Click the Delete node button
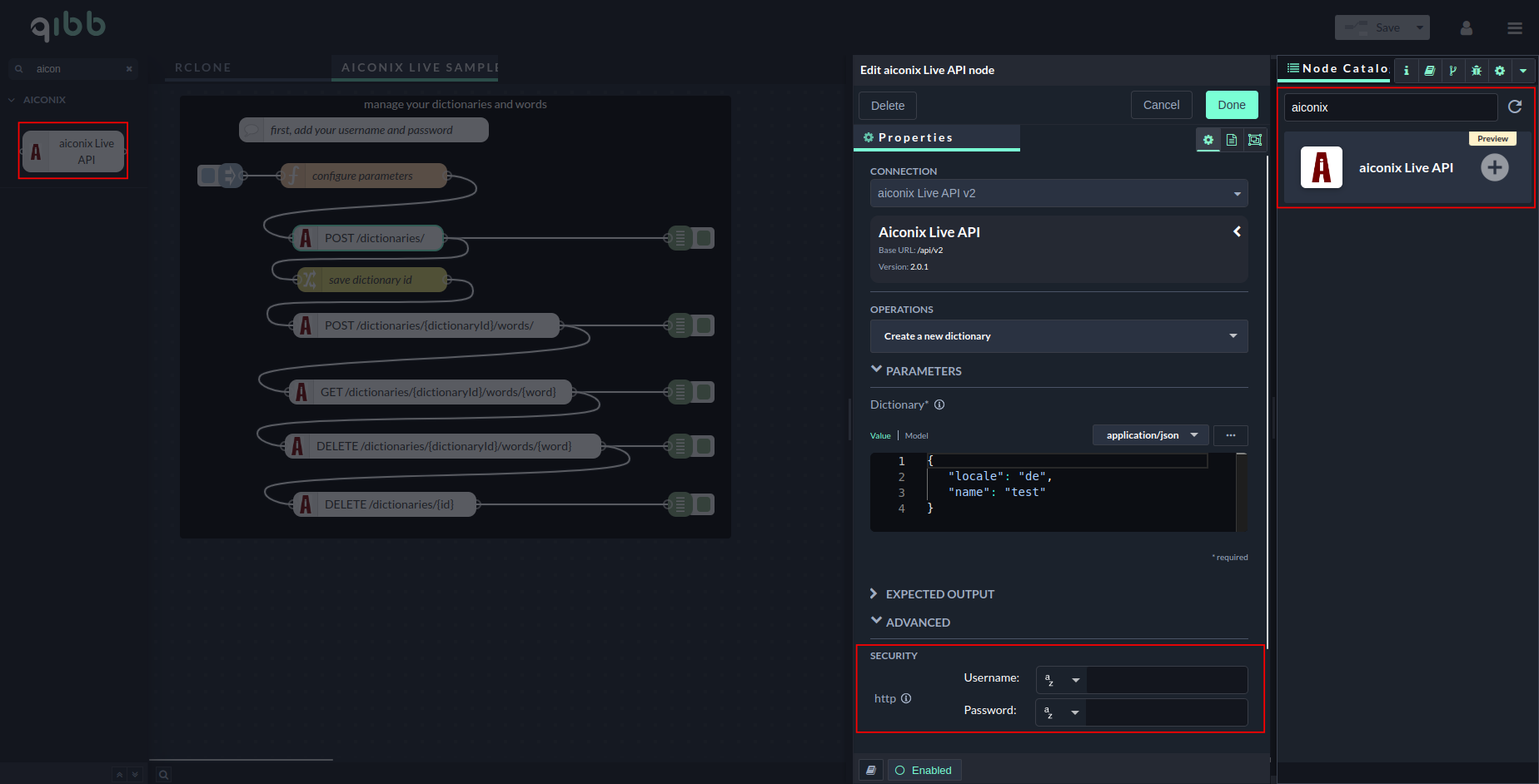 (887, 106)
